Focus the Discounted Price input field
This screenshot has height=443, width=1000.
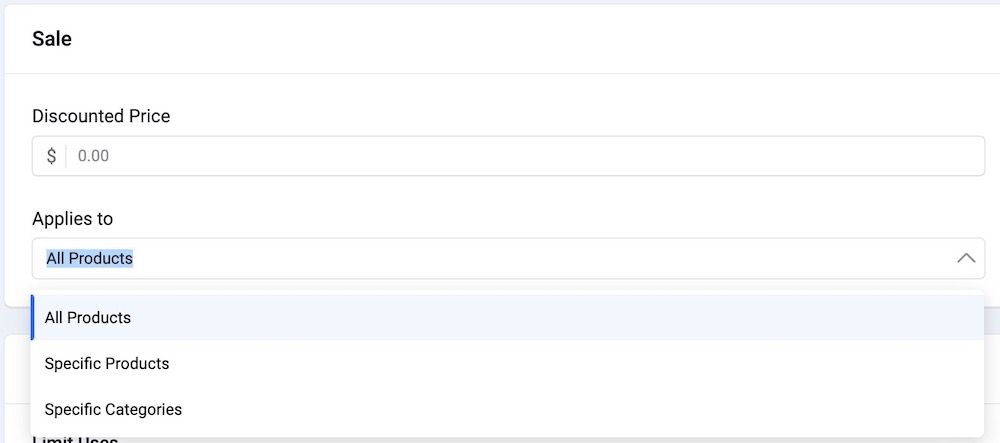tap(500, 156)
